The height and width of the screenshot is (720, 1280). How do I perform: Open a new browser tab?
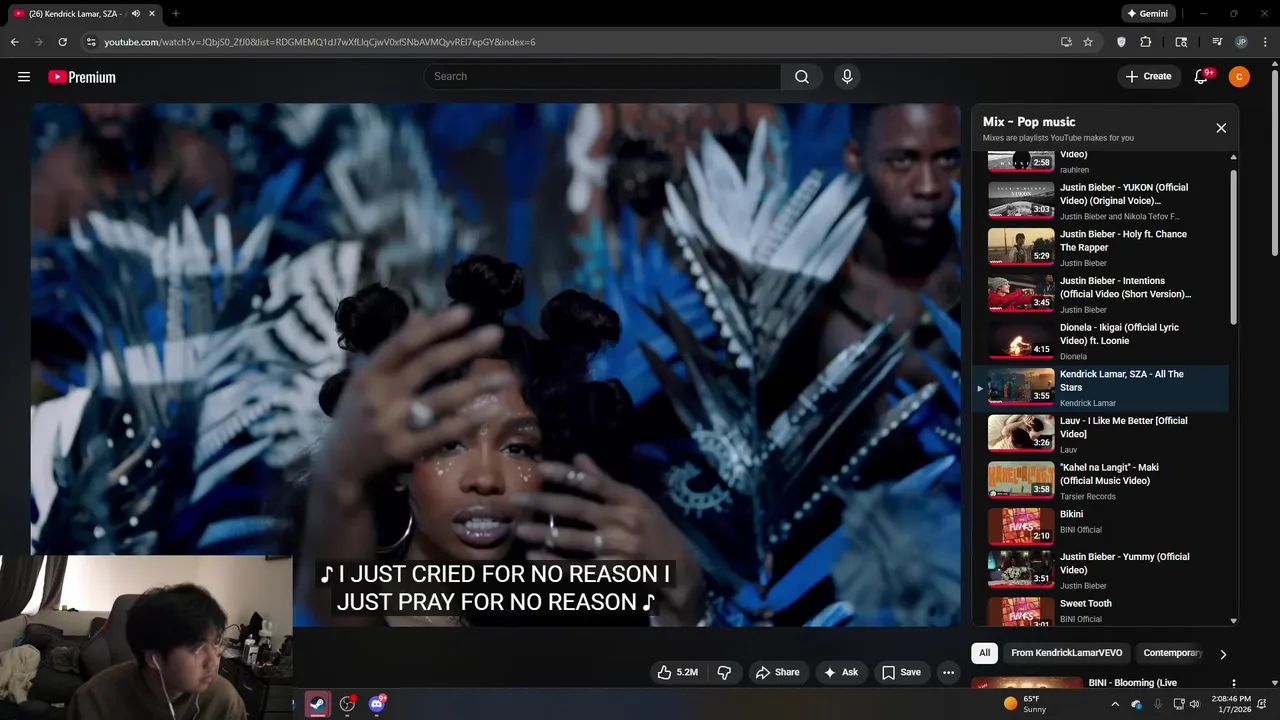click(176, 14)
